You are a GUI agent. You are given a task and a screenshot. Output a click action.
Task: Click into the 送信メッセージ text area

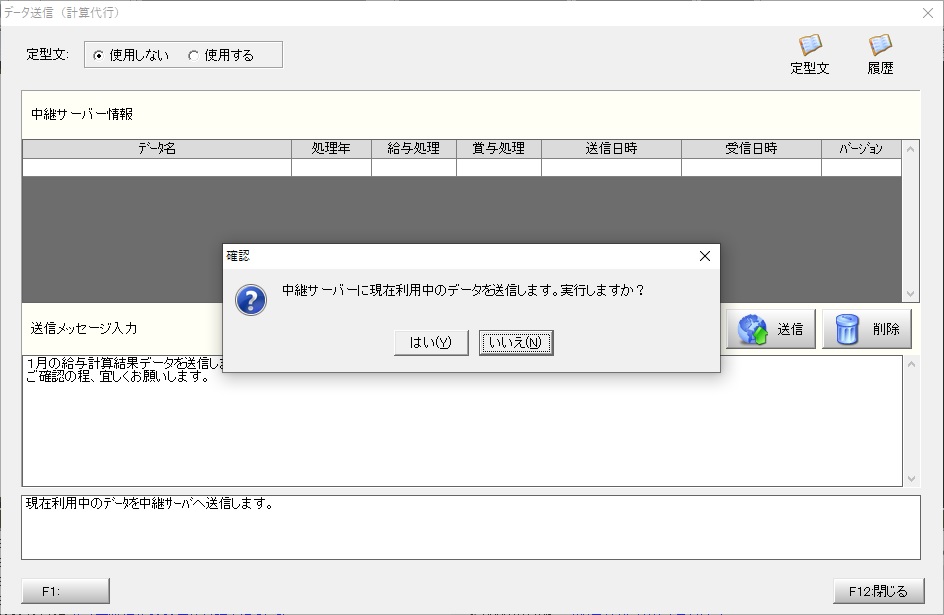pos(462,421)
